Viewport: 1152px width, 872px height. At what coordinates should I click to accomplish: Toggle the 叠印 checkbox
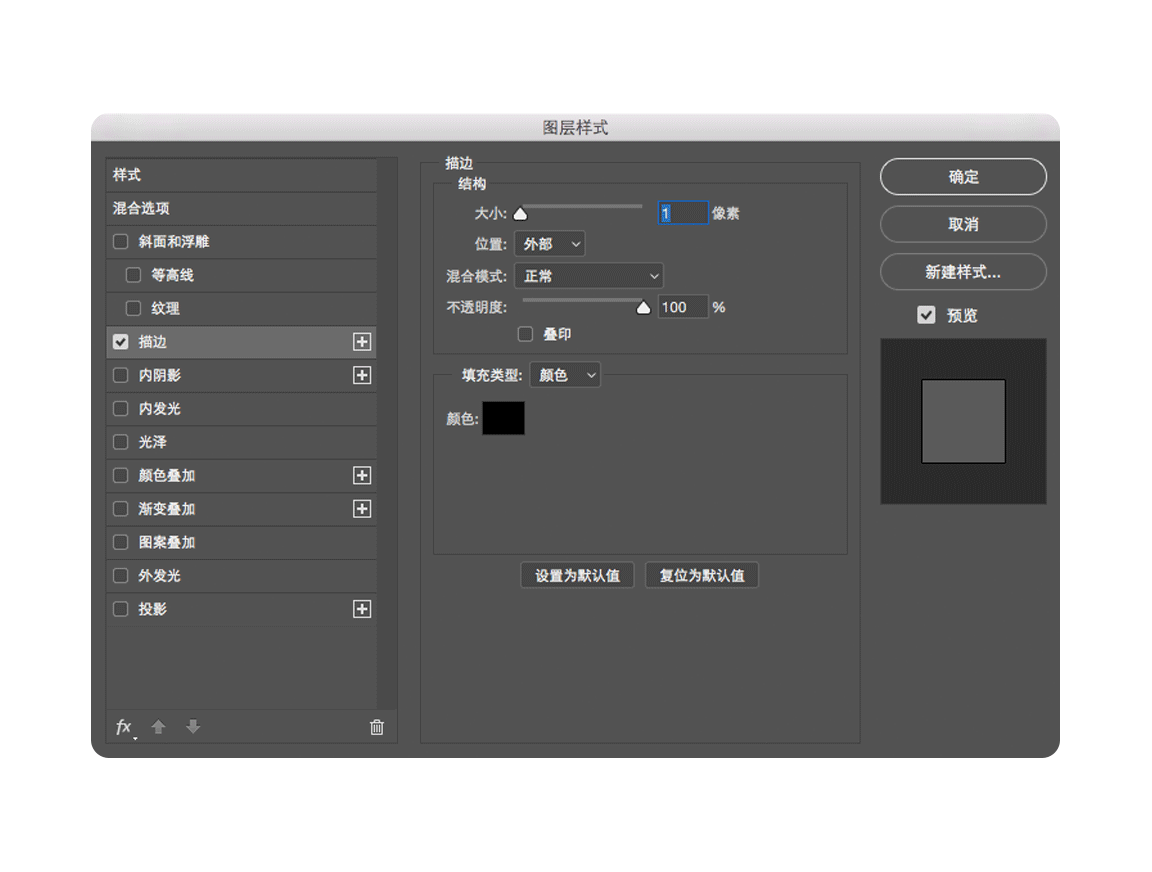point(525,334)
